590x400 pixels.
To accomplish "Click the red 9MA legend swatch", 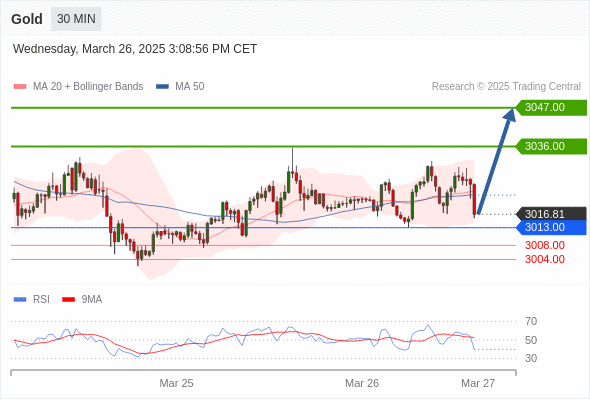I will 68,300.
